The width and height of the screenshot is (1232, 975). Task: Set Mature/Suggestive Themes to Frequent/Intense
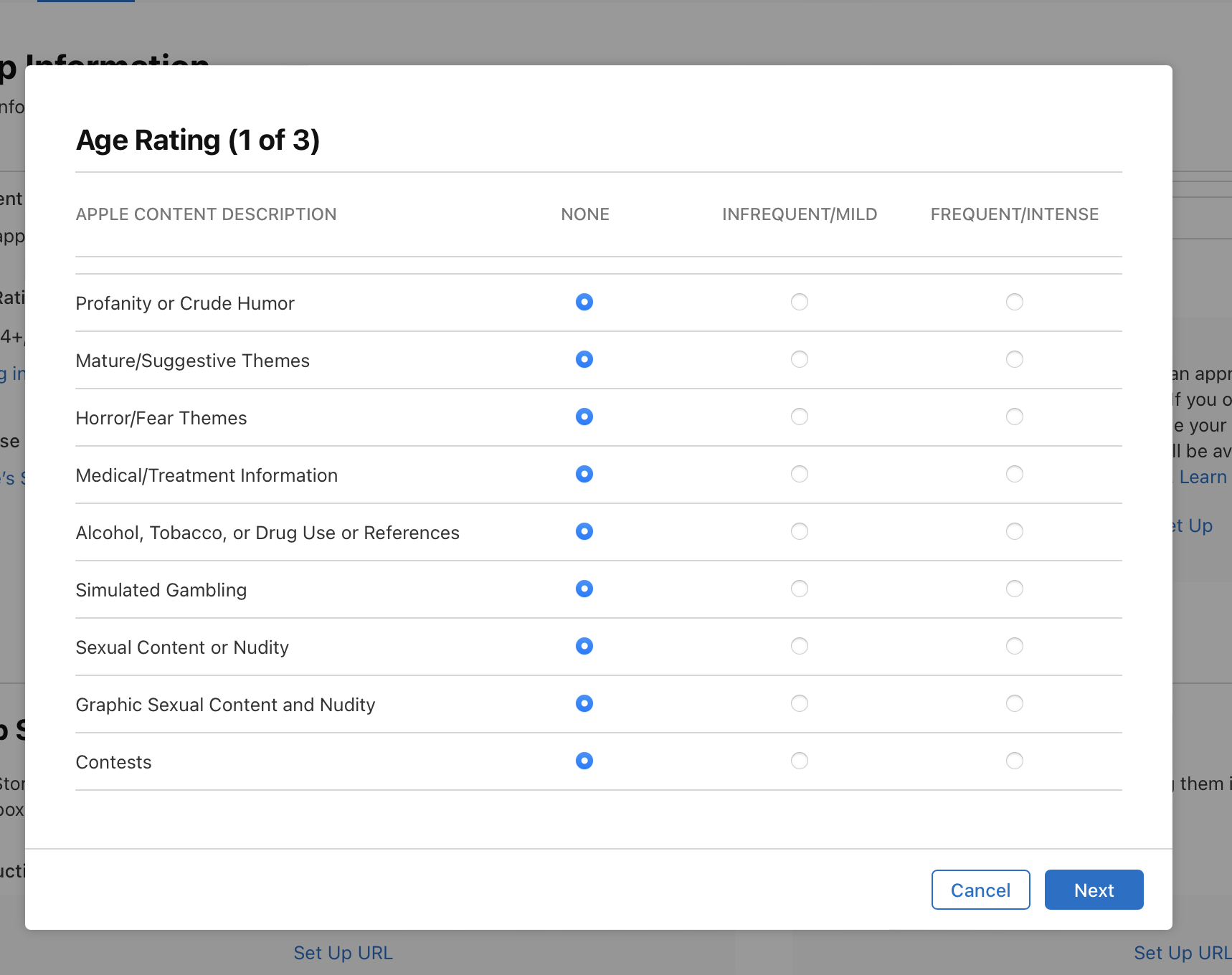[1015, 359]
